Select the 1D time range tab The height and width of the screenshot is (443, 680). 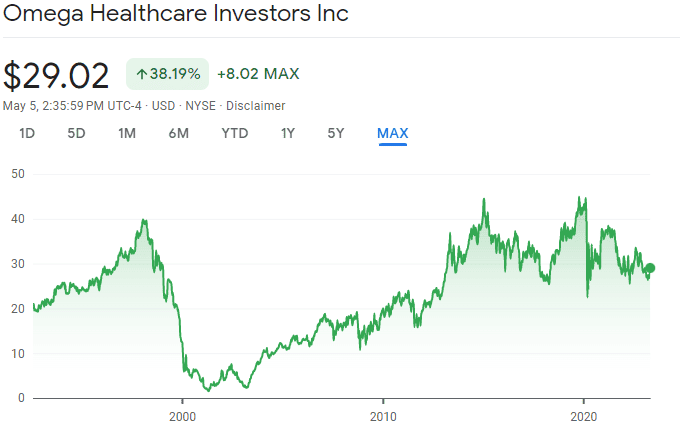pos(27,134)
